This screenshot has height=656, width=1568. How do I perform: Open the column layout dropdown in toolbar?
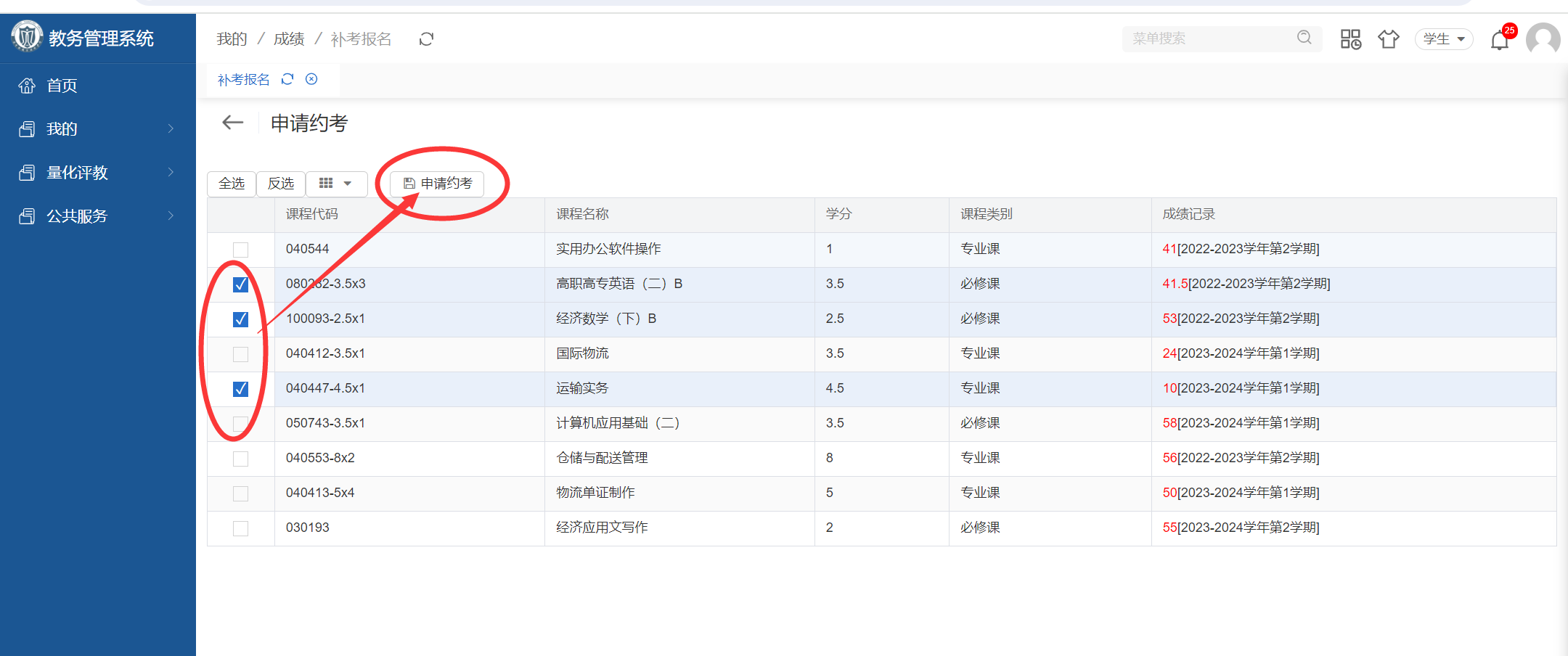pos(335,184)
